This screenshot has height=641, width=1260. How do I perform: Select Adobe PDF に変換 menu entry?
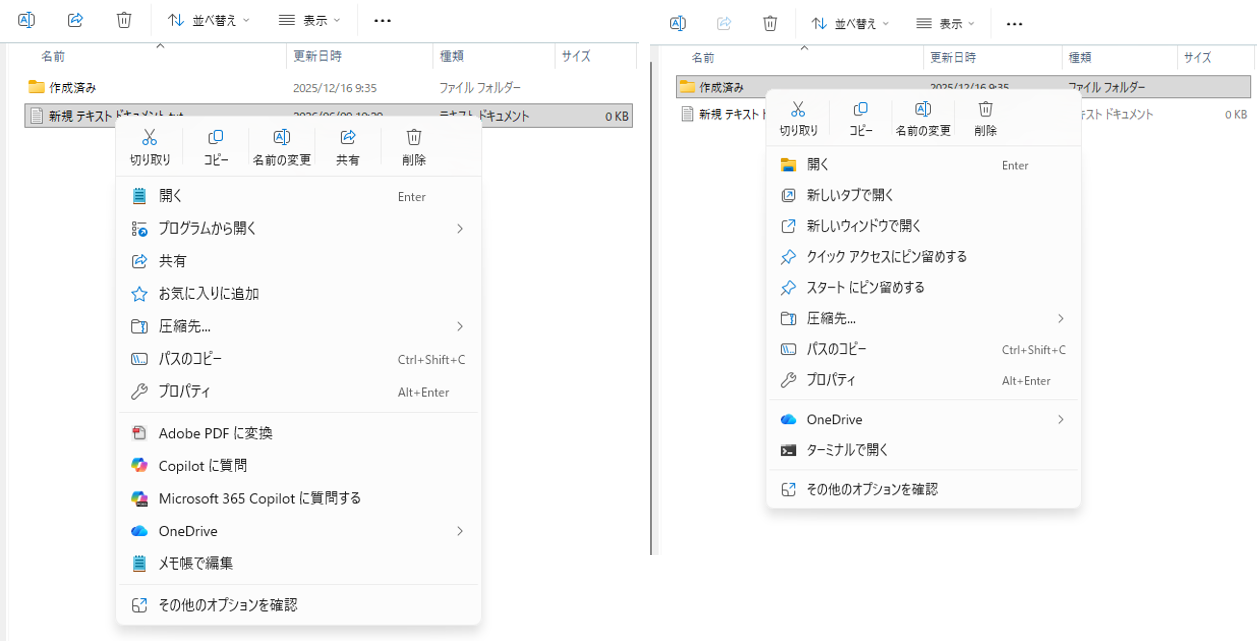coord(299,433)
